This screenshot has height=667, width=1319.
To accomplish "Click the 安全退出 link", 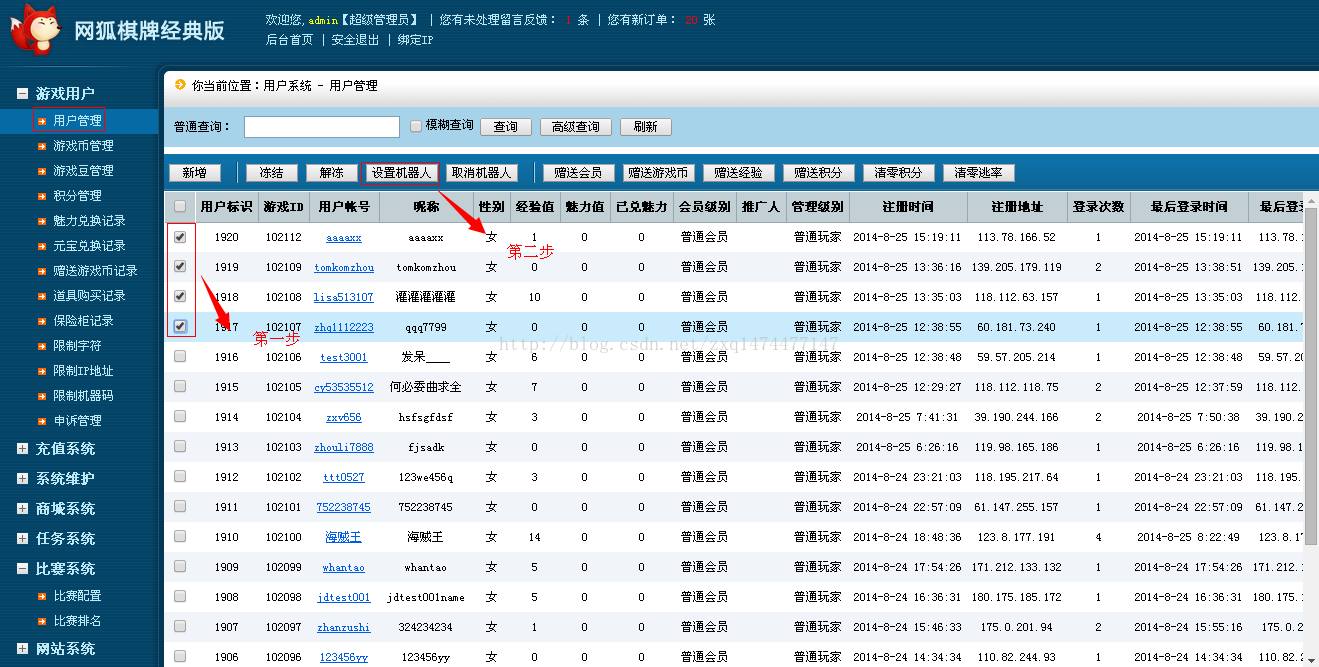I will (355, 40).
